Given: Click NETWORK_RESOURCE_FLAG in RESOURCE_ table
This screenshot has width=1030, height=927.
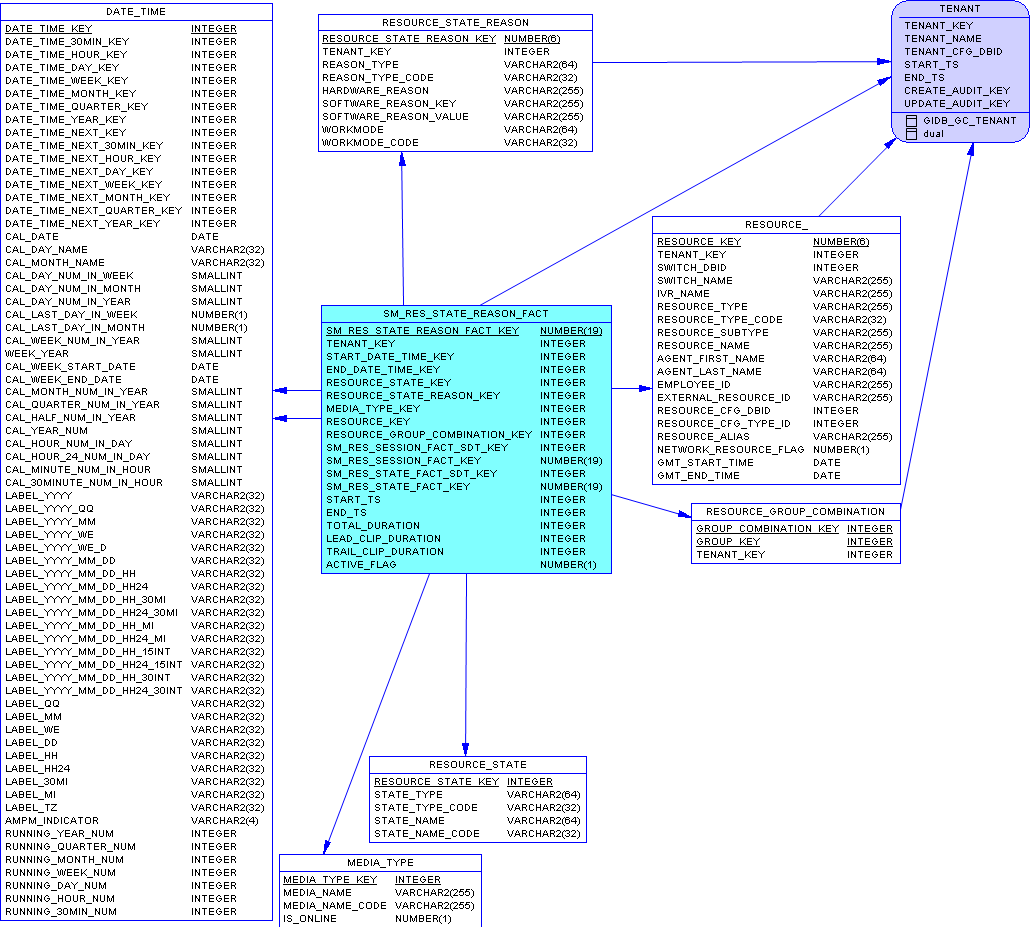Looking at the screenshot, I should tap(730, 450).
